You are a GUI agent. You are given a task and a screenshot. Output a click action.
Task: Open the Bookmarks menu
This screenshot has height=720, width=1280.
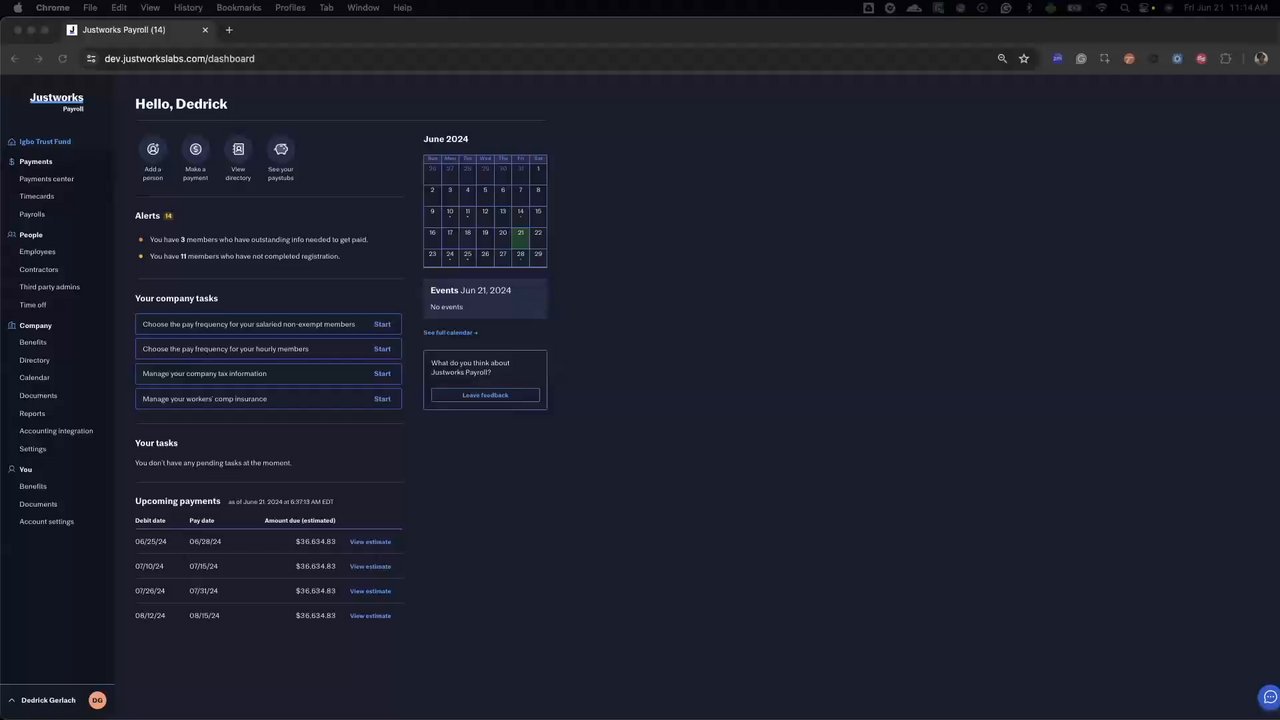239,7
